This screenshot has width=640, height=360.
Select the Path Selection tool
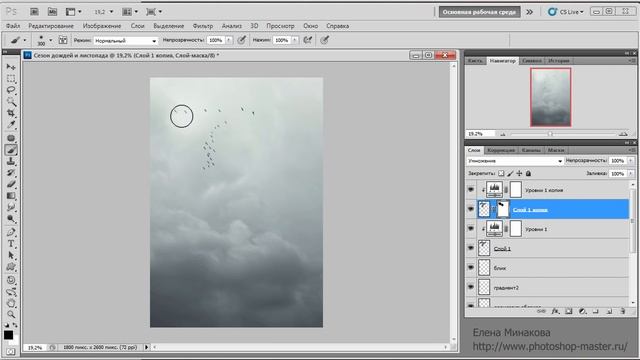(11, 256)
